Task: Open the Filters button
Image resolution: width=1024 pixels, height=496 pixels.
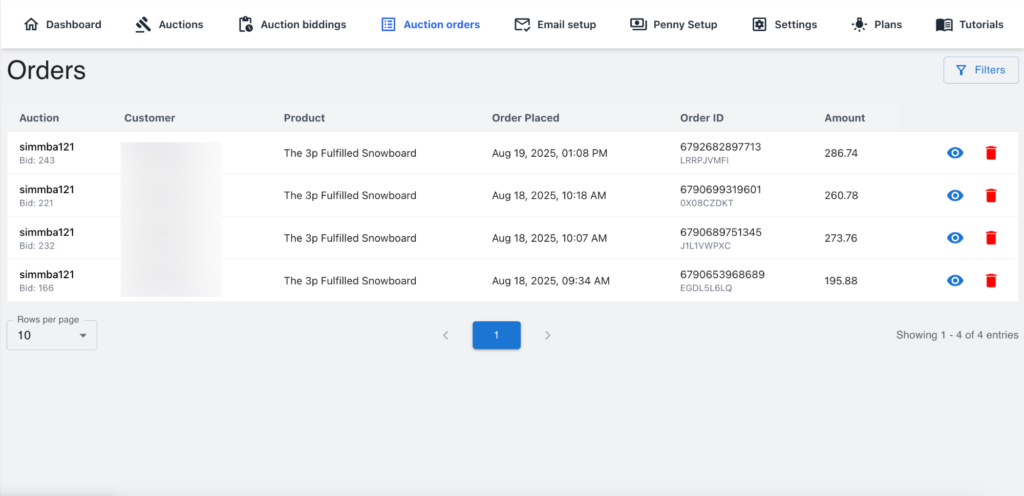Action: 980,70
